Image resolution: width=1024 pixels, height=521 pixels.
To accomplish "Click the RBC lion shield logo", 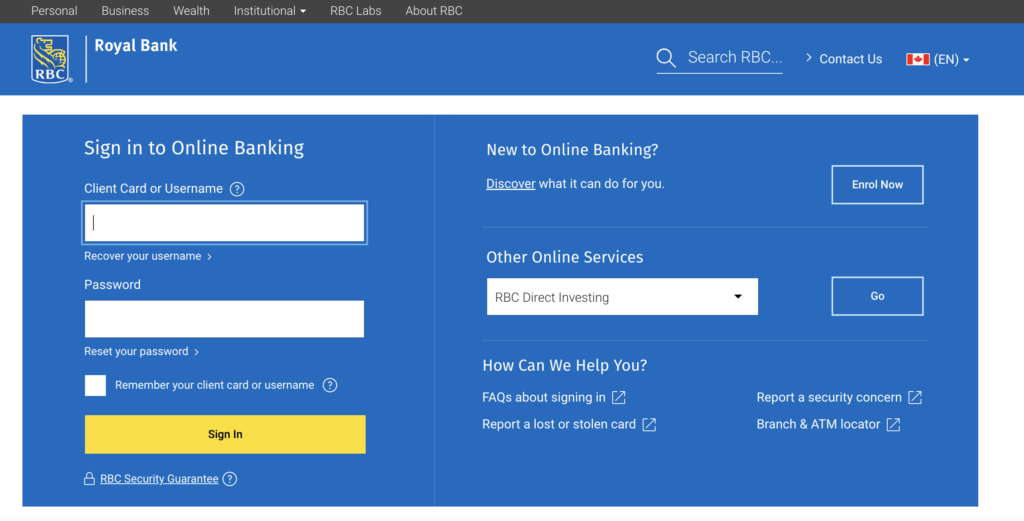I will pyautogui.click(x=51, y=59).
